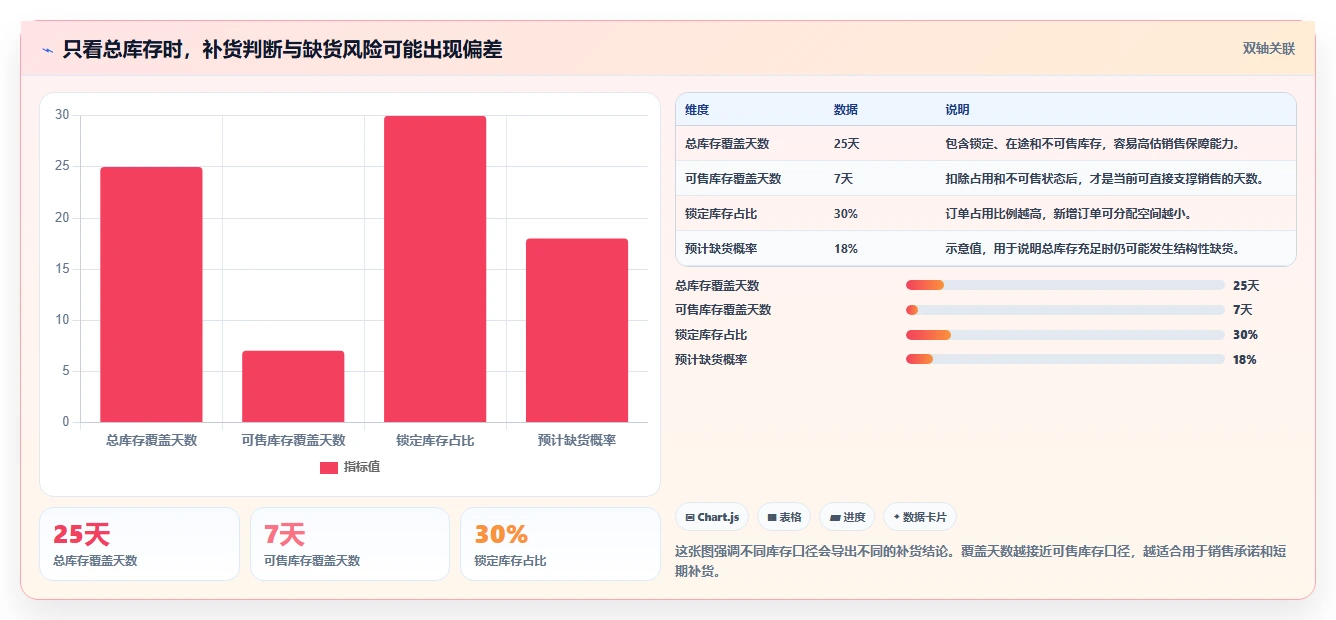
Task: Click the y-axis value 15
Action: [x=62, y=268]
